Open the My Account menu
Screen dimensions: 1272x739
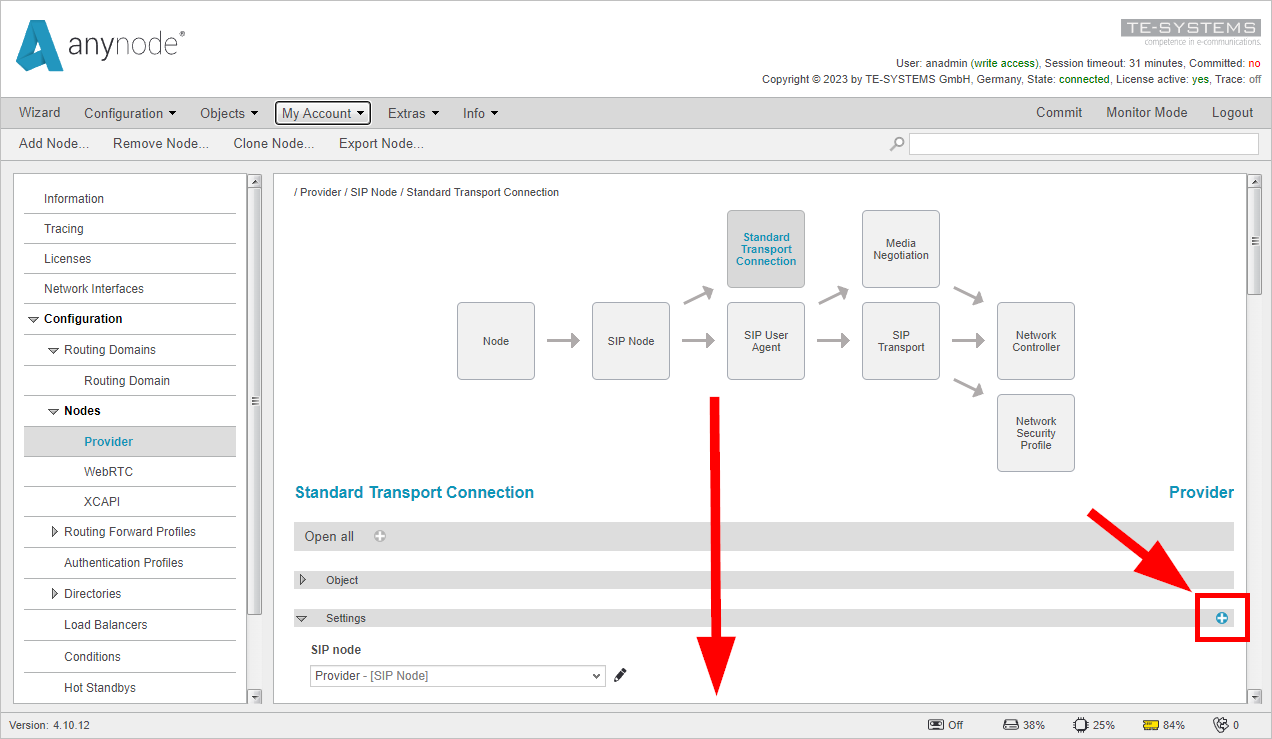click(x=322, y=113)
